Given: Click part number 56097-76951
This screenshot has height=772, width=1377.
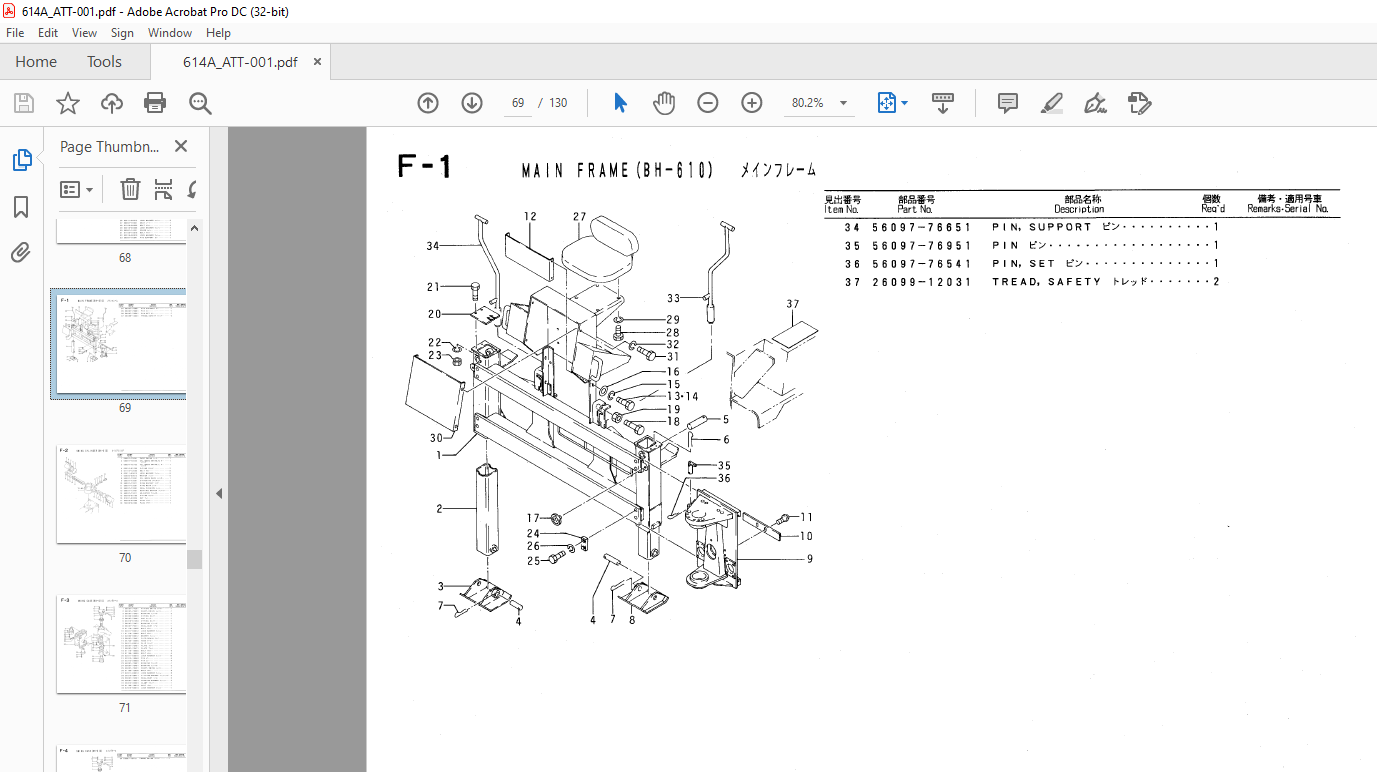Looking at the screenshot, I should 921,245.
